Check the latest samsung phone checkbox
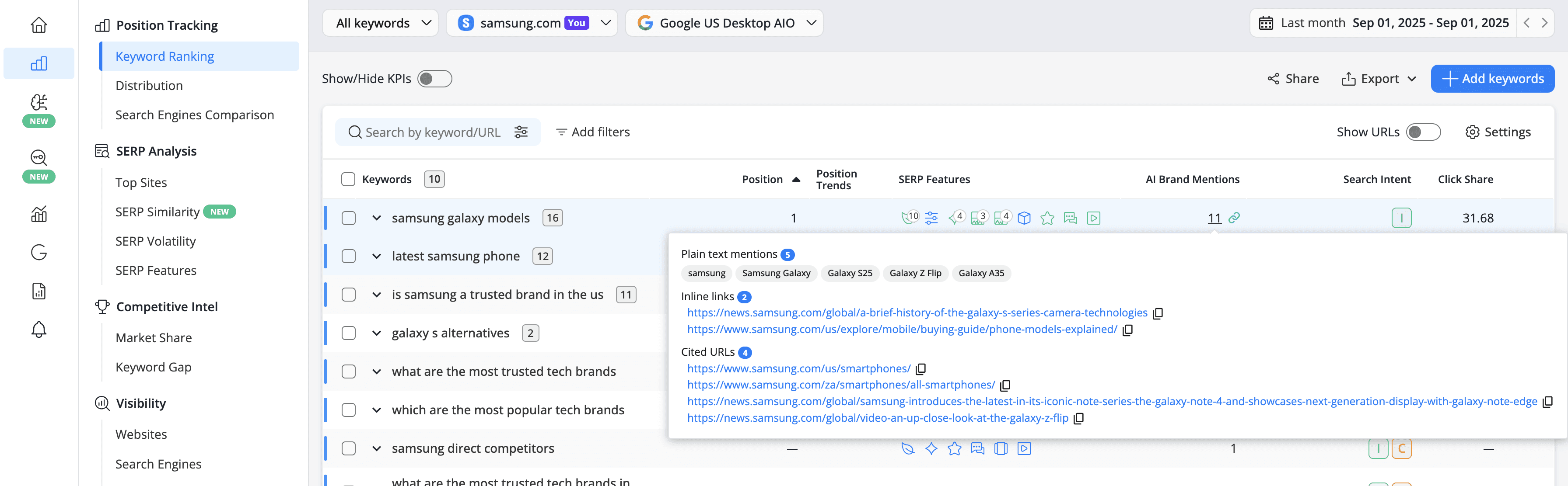The height and width of the screenshot is (486, 1568). pyautogui.click(x=348, y=256)
